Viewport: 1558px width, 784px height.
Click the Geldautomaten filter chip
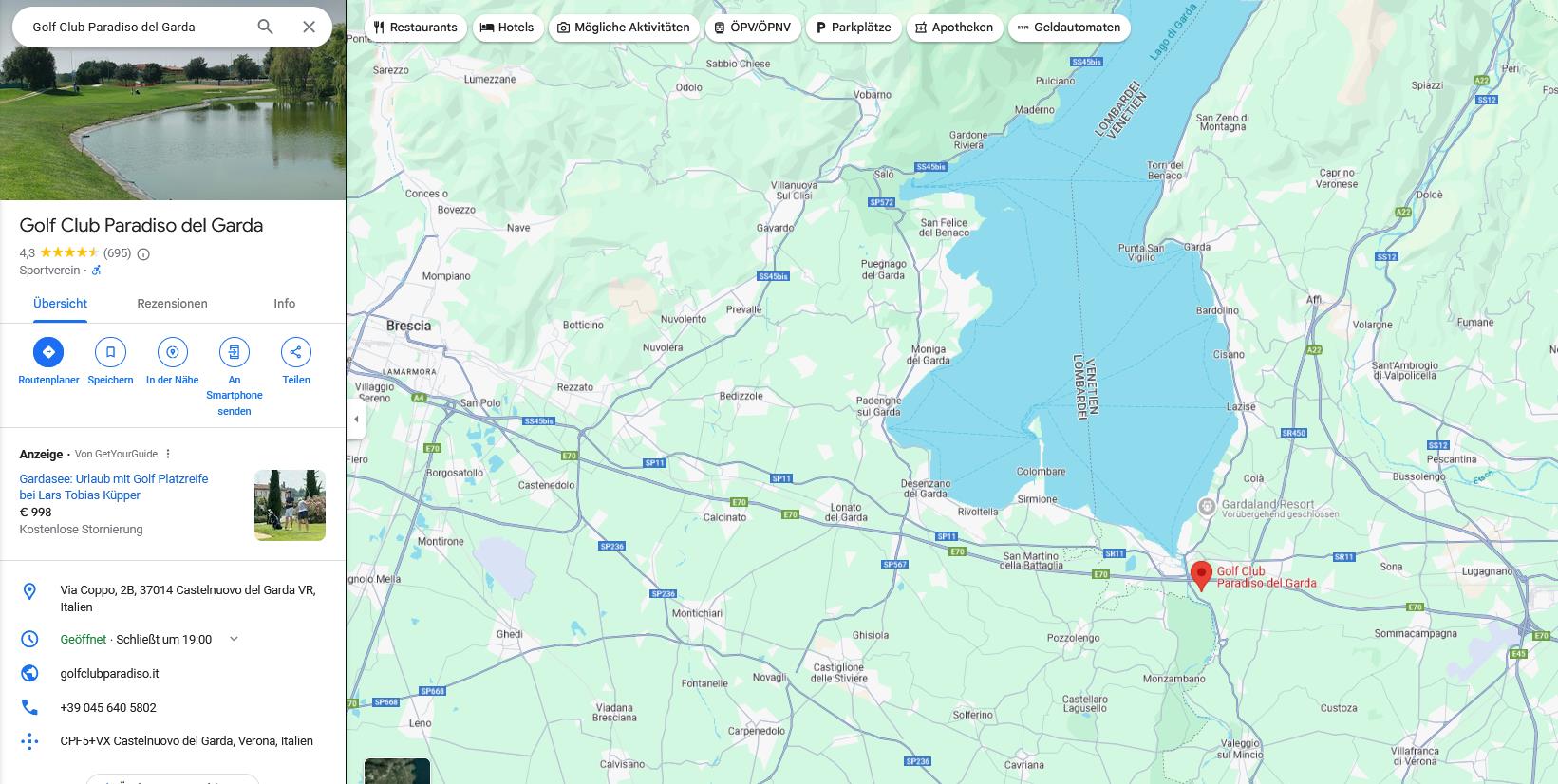(x=1069, y=28)
